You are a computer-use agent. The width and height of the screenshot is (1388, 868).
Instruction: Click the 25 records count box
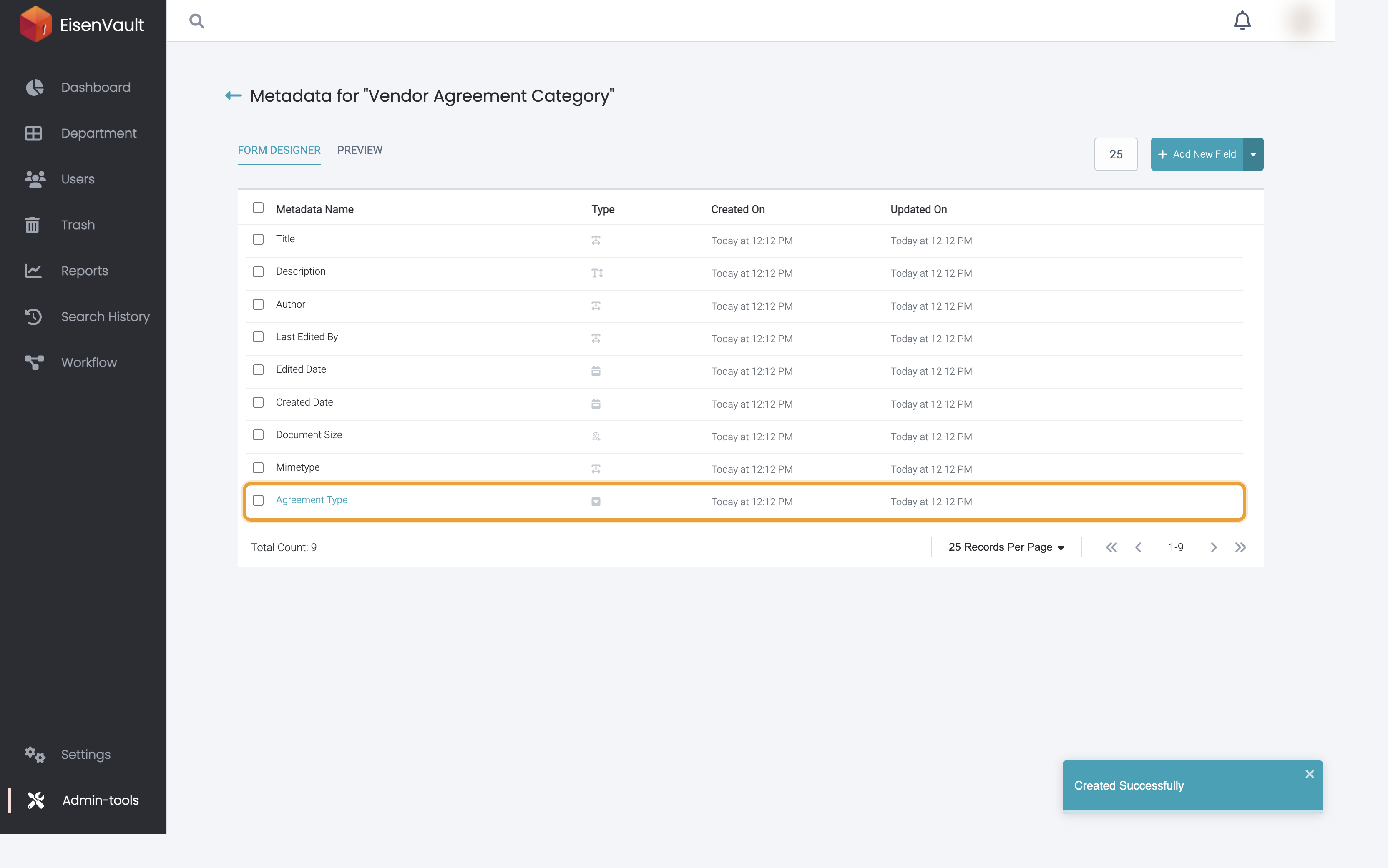point(1116,154)
